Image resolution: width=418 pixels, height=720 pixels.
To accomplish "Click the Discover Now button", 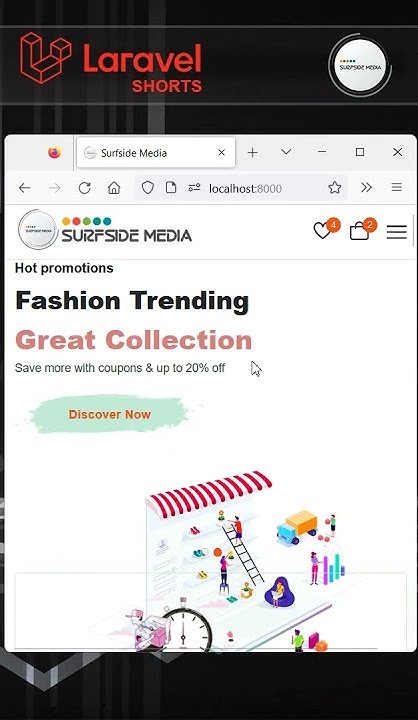I will click(109, 414).
